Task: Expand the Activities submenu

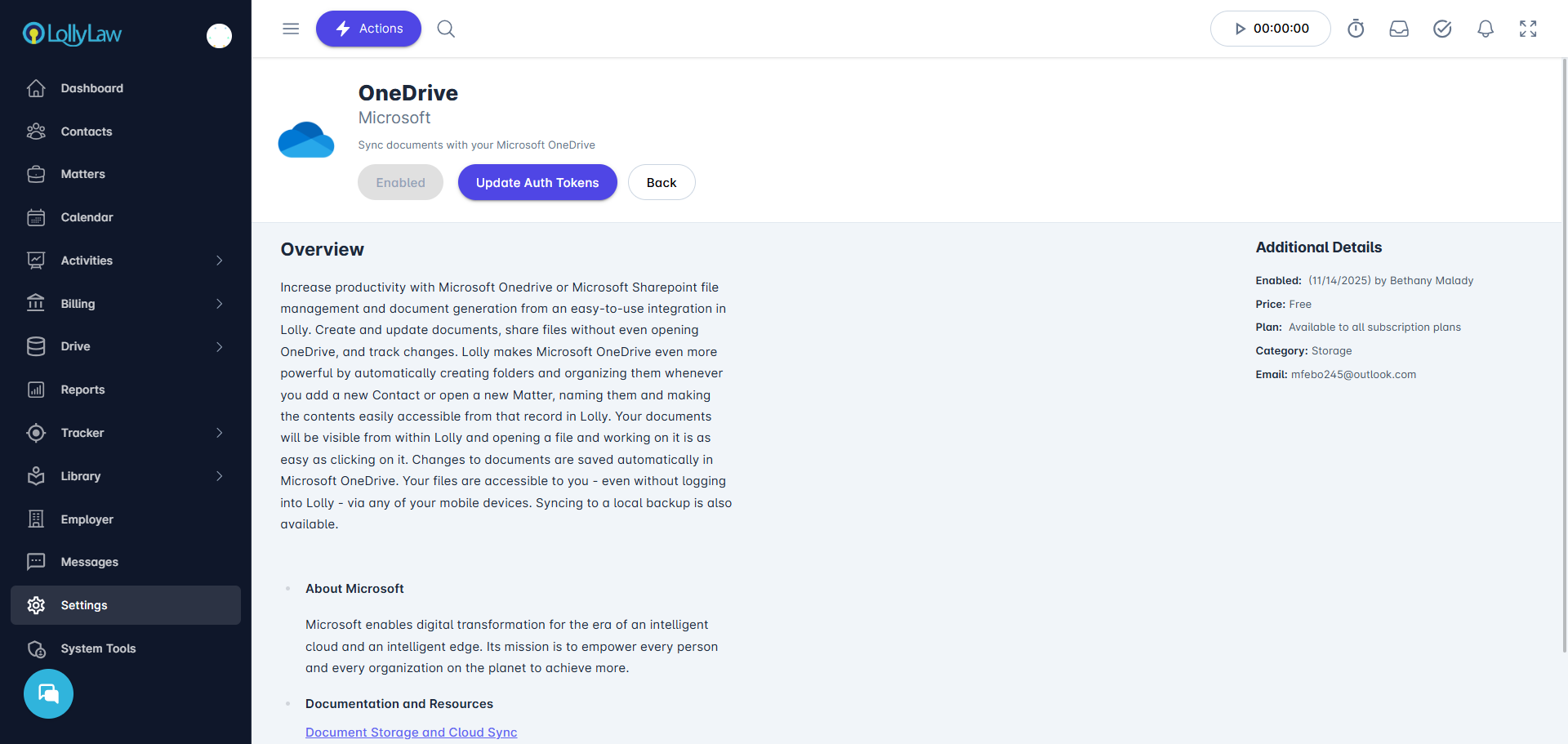Action: click(x=219, y=261)
